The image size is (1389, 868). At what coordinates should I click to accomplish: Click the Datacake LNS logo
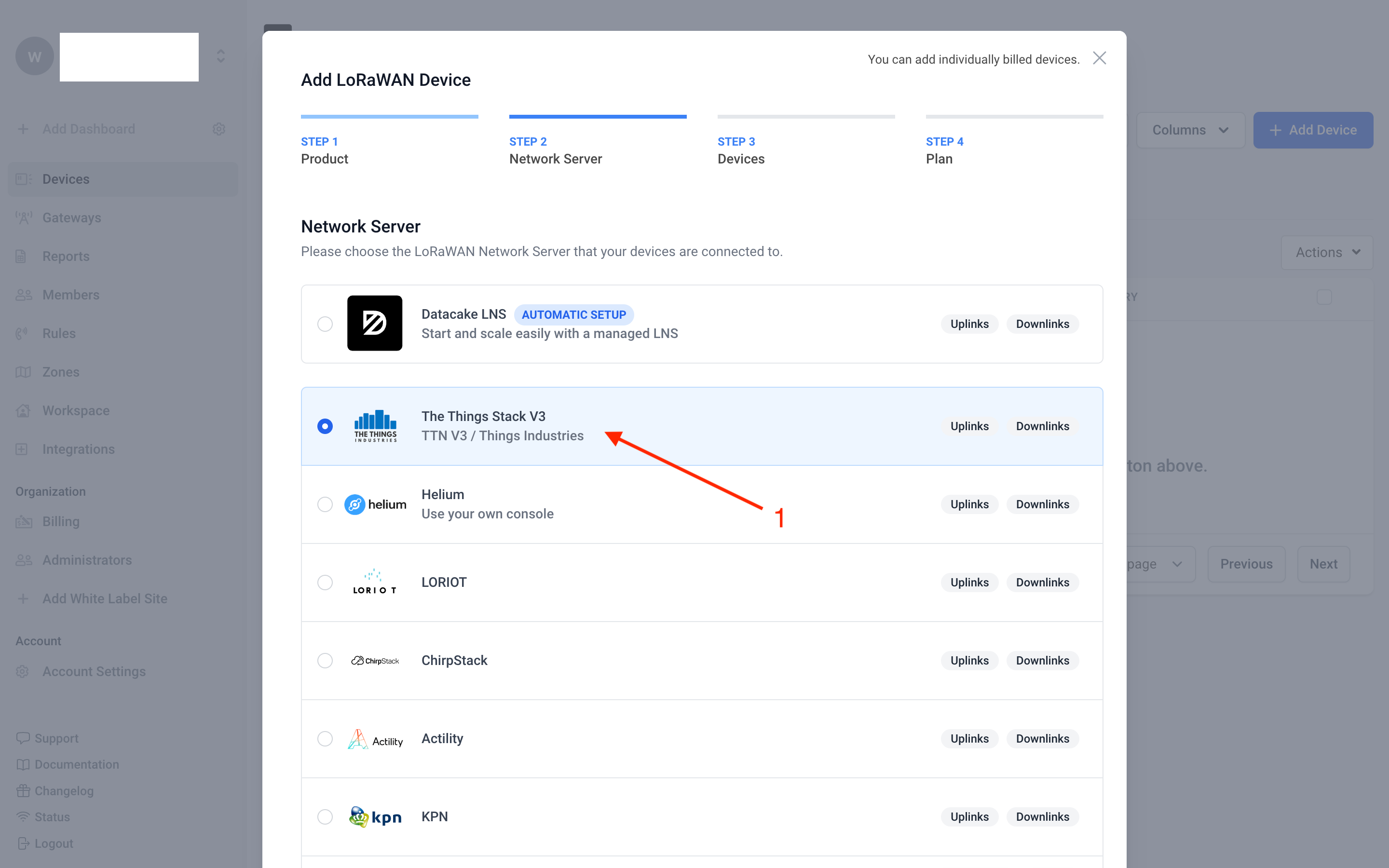point(375,323)
